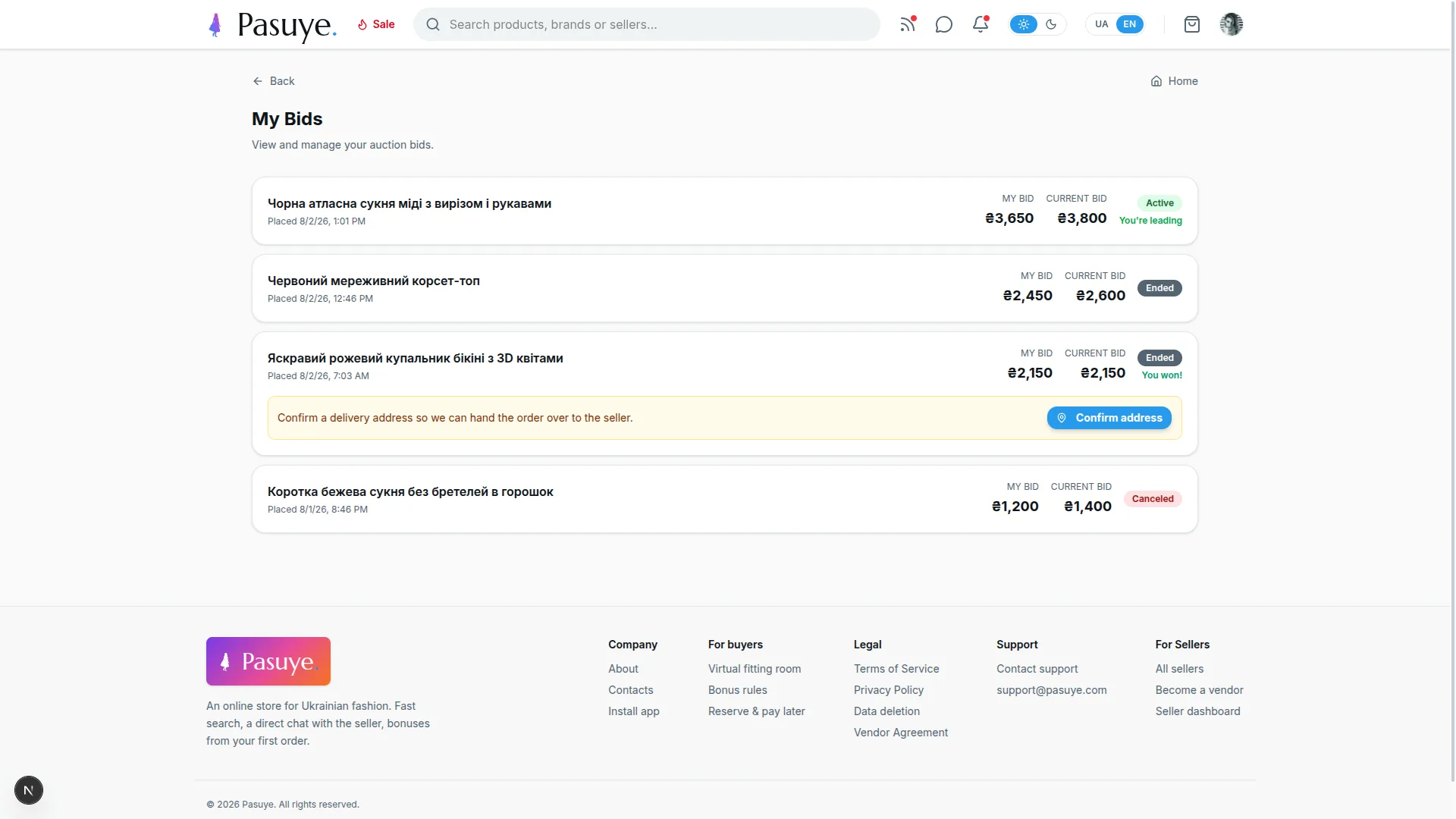Switch to dark theme mode
This screenshot has height=819, width=1456.
tap(1051, 24)
